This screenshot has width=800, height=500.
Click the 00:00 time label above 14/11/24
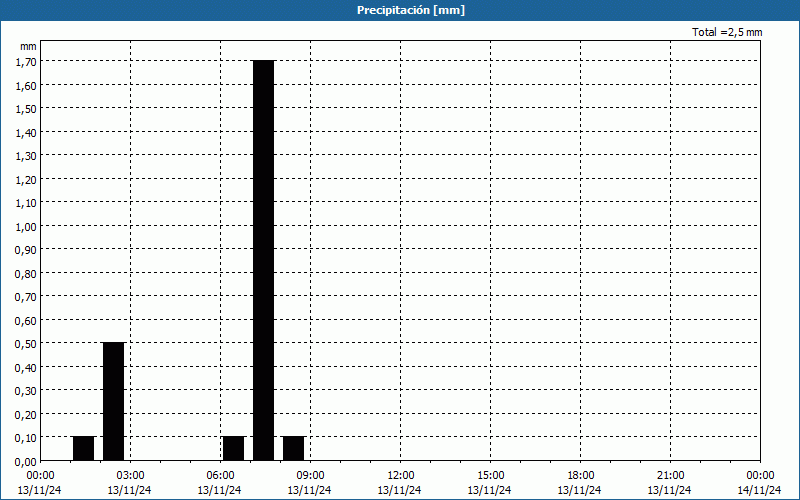pyautogui.click(x=760, y=476)
